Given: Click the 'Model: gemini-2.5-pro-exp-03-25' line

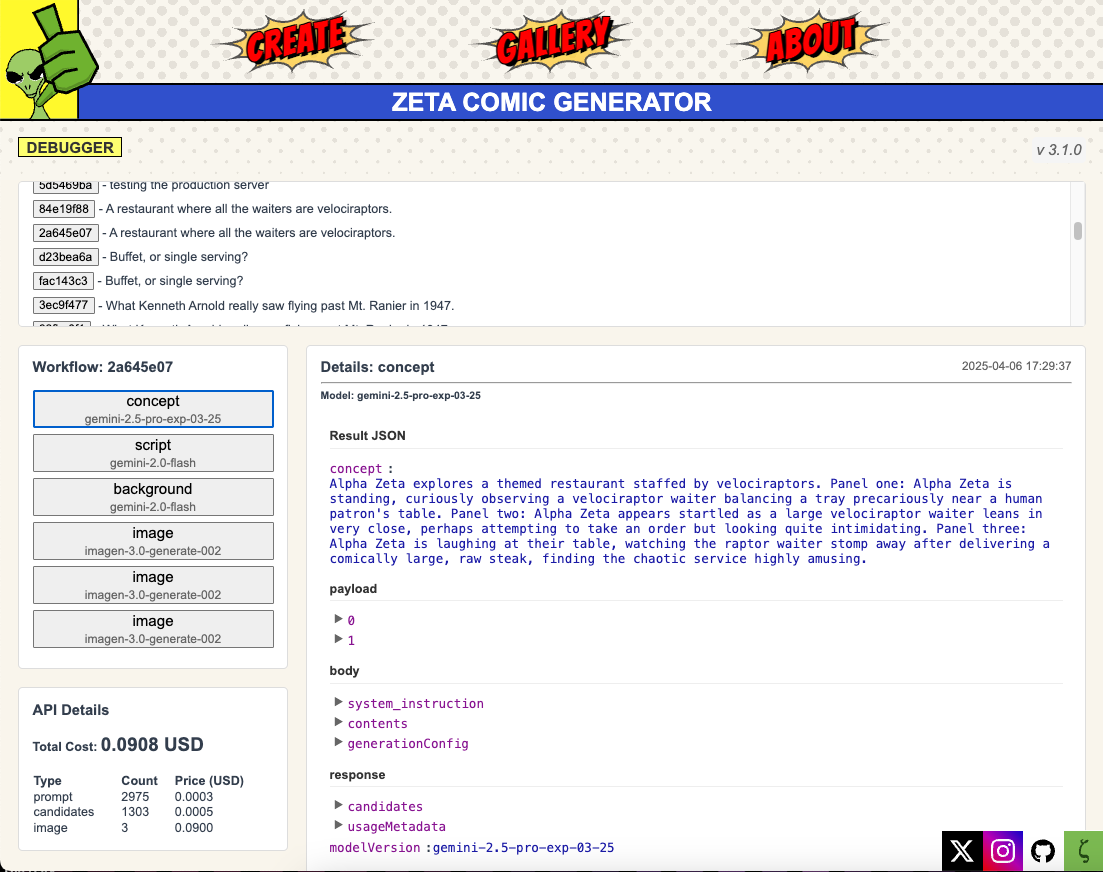Looking at the screenshot, I should (x=401, y=395).
